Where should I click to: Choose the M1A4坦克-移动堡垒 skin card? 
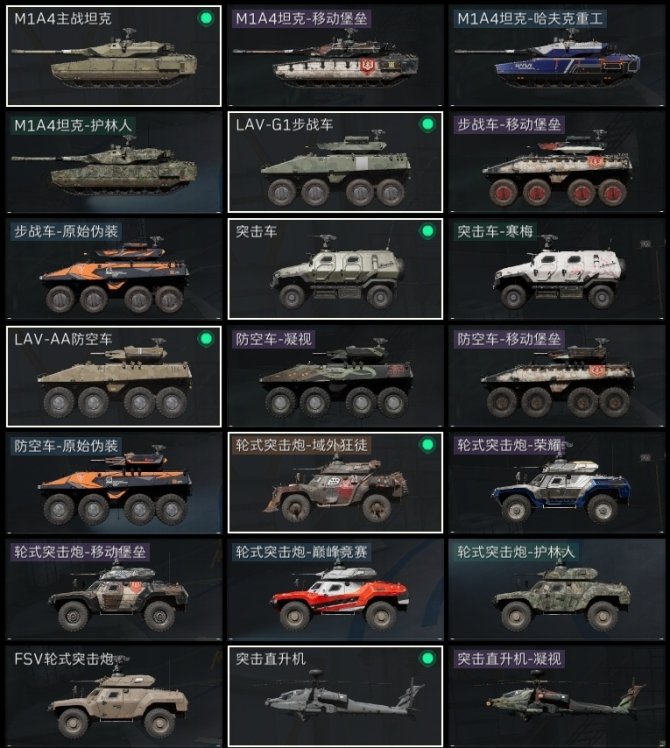point(335,56)
